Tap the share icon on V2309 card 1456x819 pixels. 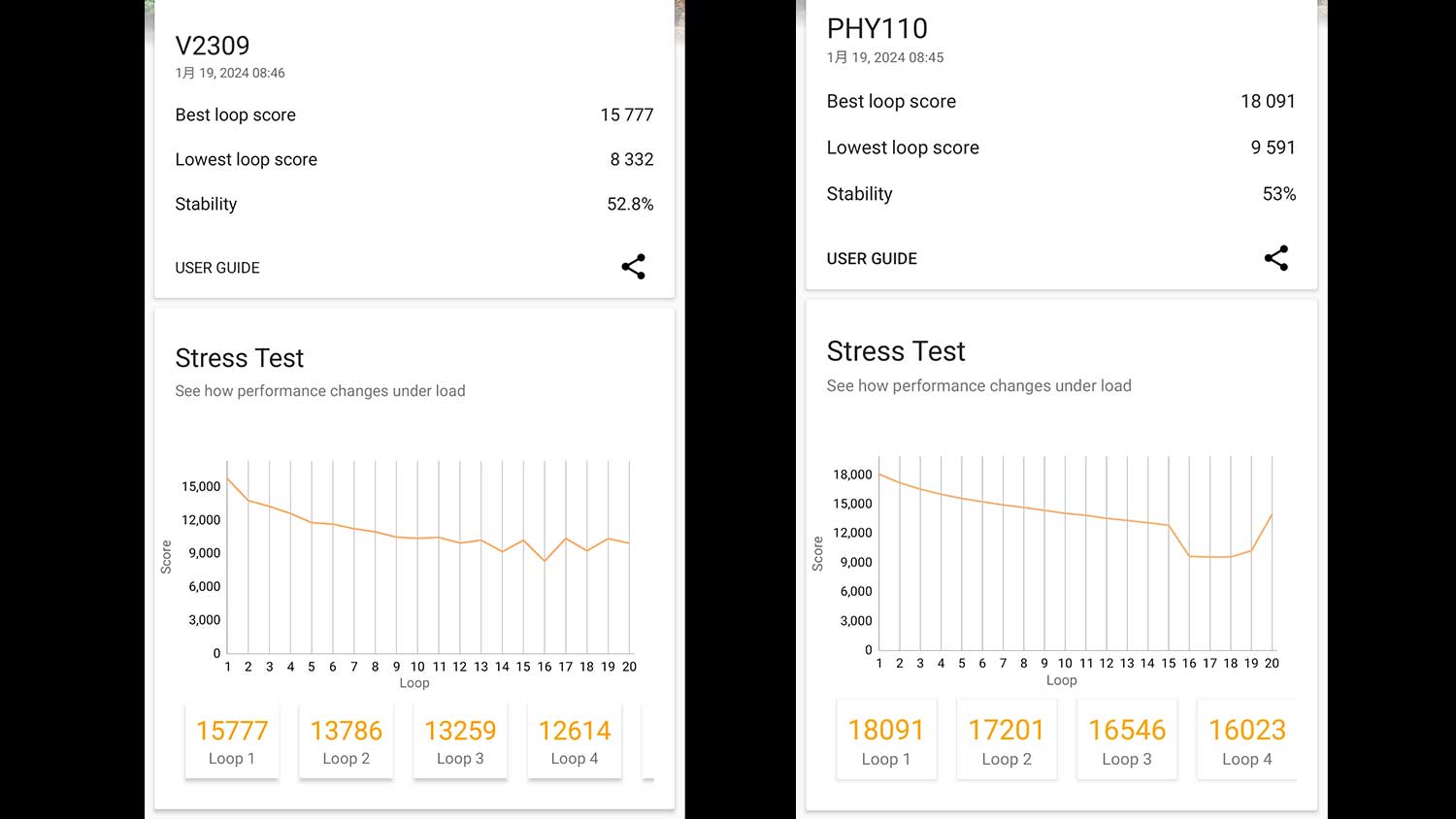[x=633, y=267]
